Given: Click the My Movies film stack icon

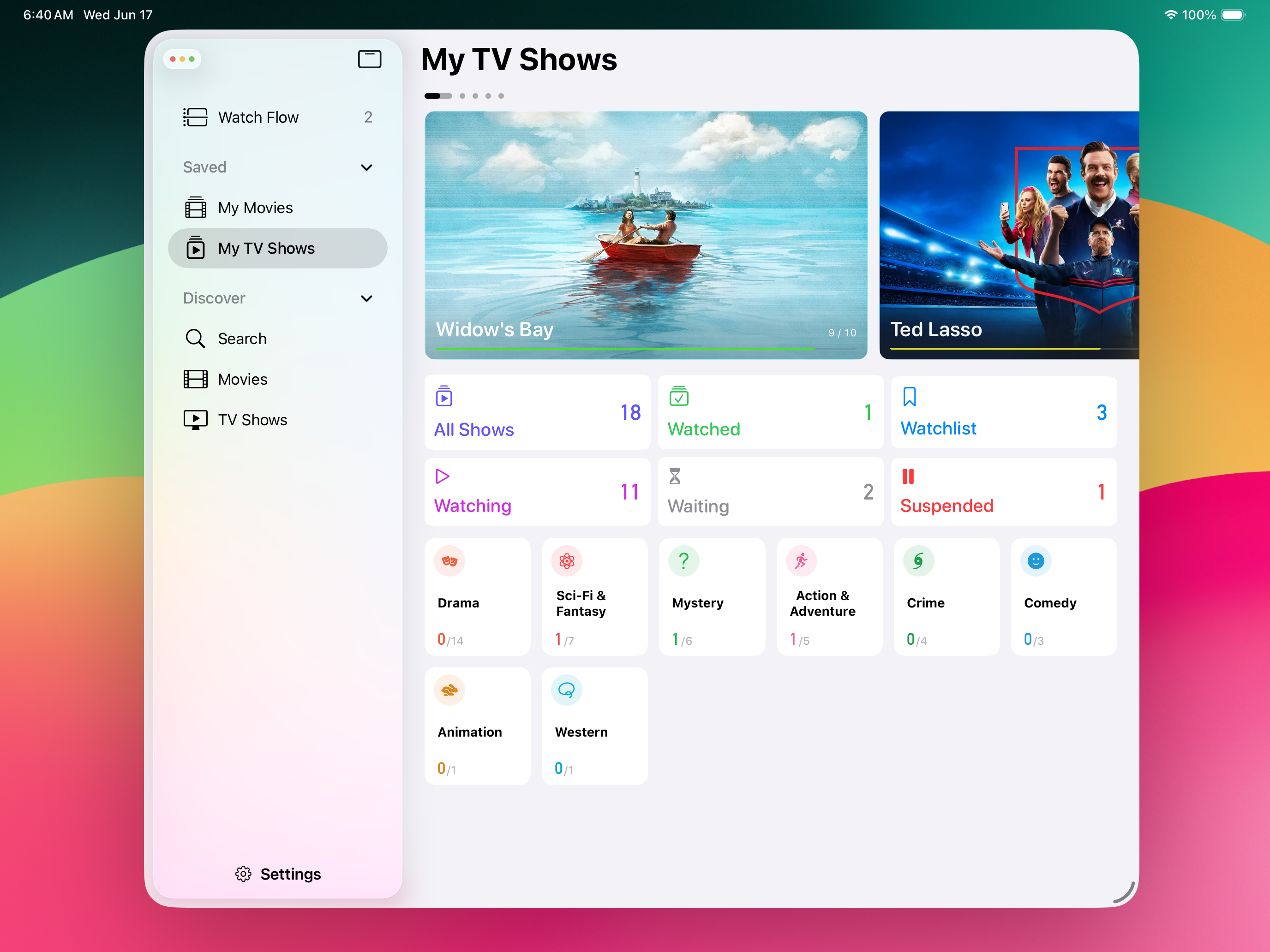Looking at the screenshot, I should click(195, 208).
